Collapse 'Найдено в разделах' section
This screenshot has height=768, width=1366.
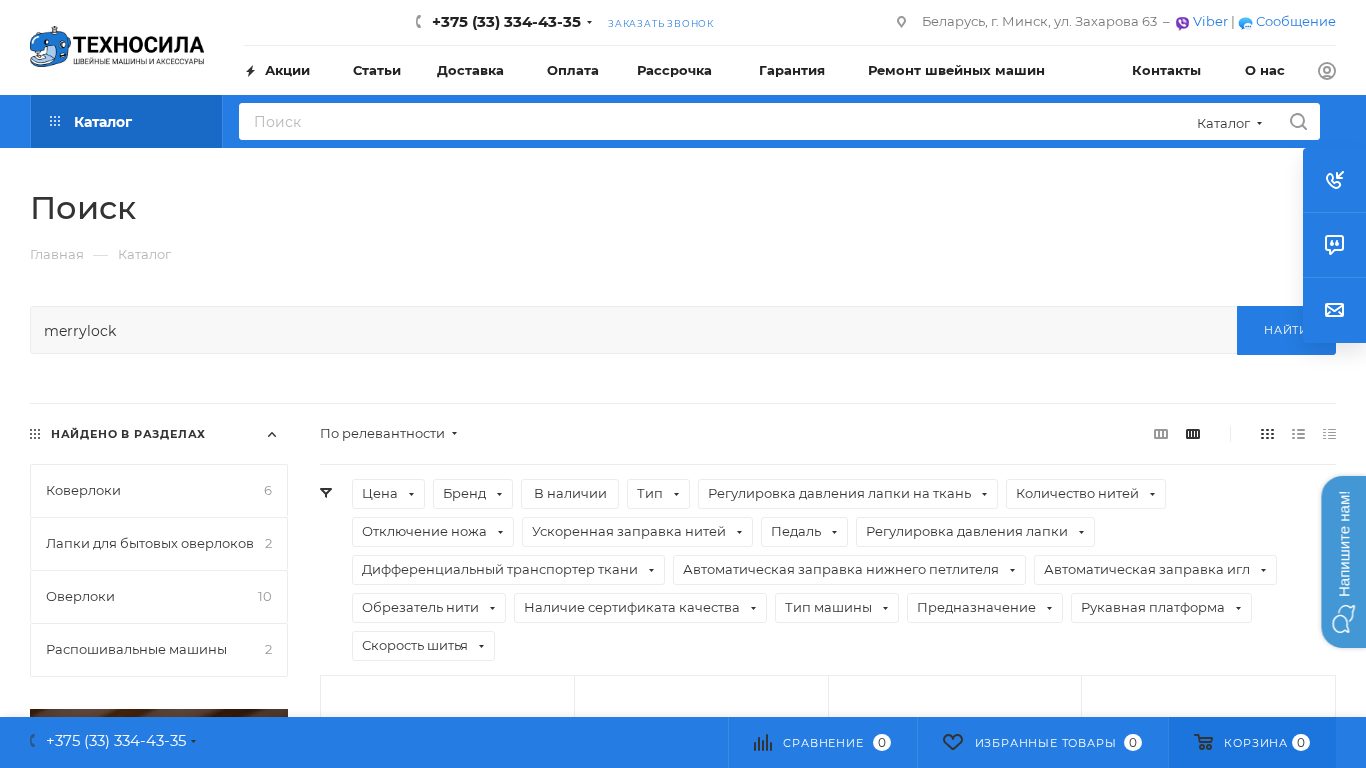click(272, 434)
